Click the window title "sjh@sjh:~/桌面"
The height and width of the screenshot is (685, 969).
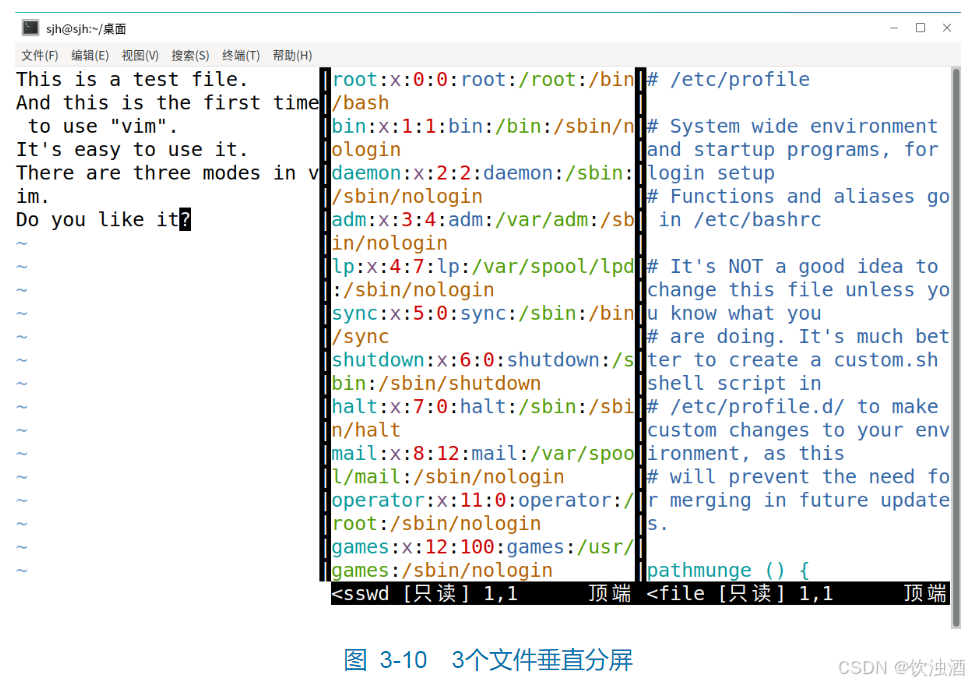click(x=86, y=28)
